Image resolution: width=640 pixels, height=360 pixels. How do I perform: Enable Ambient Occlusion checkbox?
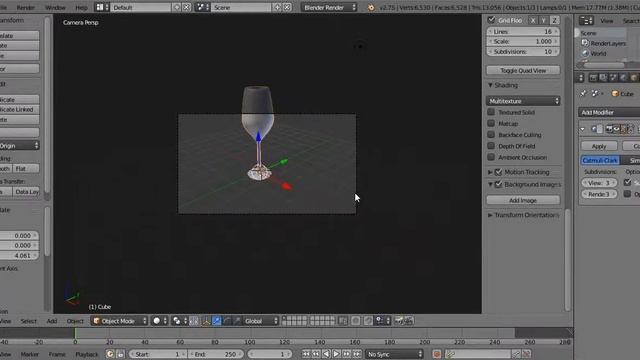[x=491, y=157]
